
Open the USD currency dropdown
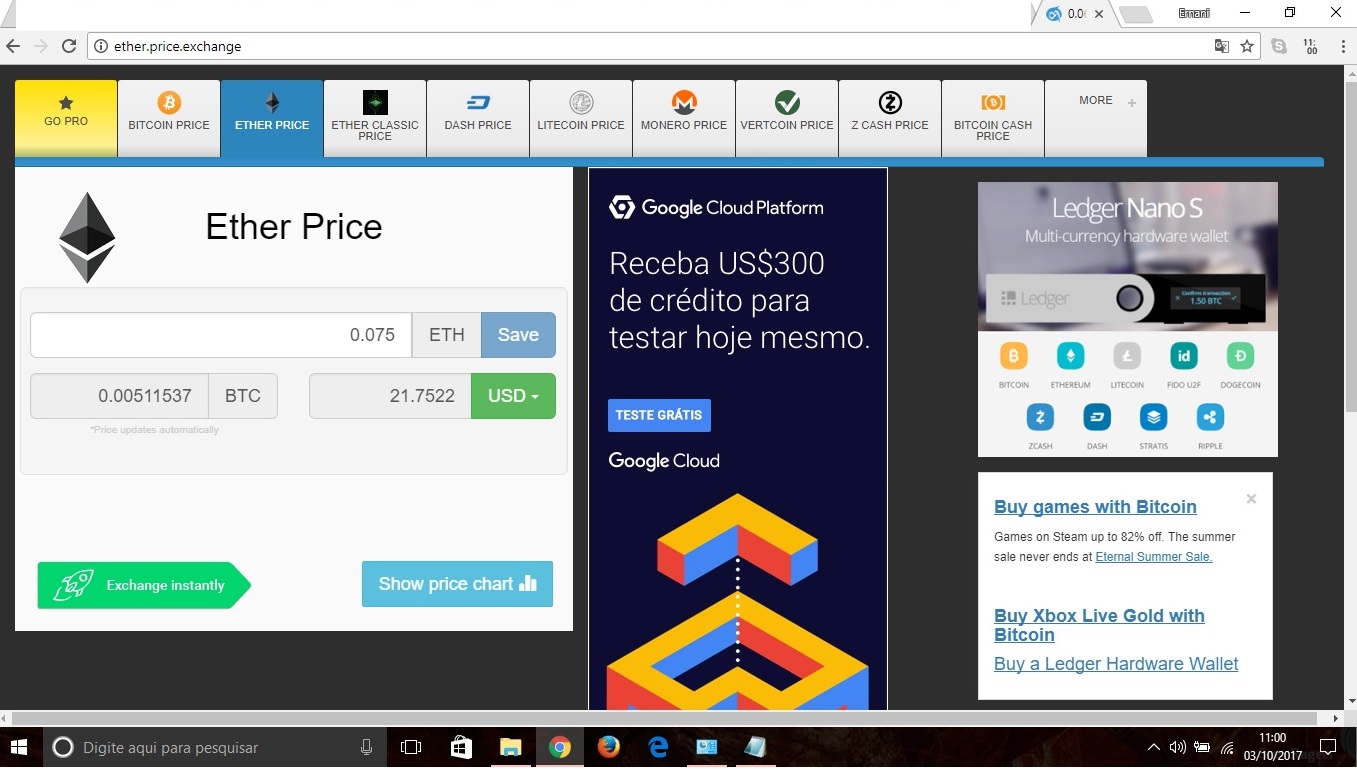513,396
